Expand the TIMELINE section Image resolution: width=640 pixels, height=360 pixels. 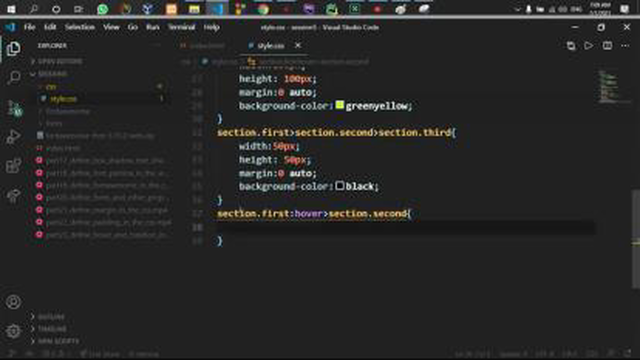[52, 329]
